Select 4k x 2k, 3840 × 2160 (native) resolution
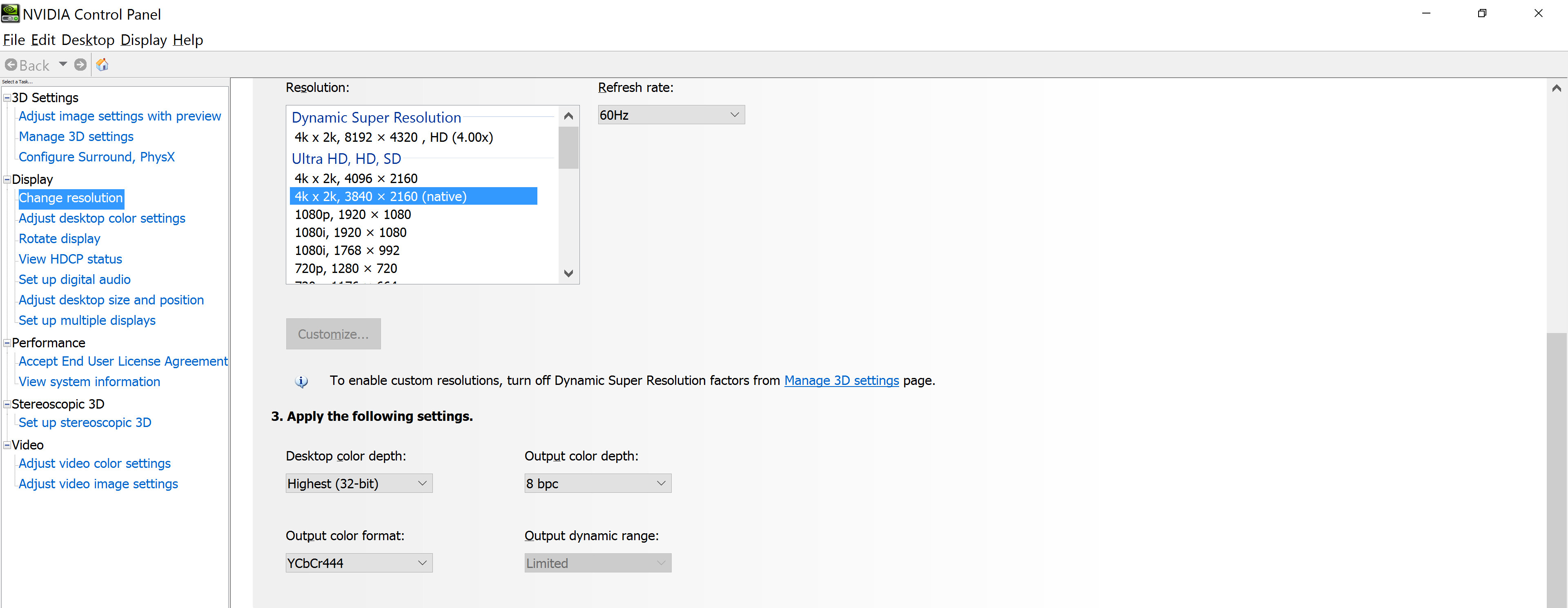 point(413,196)
